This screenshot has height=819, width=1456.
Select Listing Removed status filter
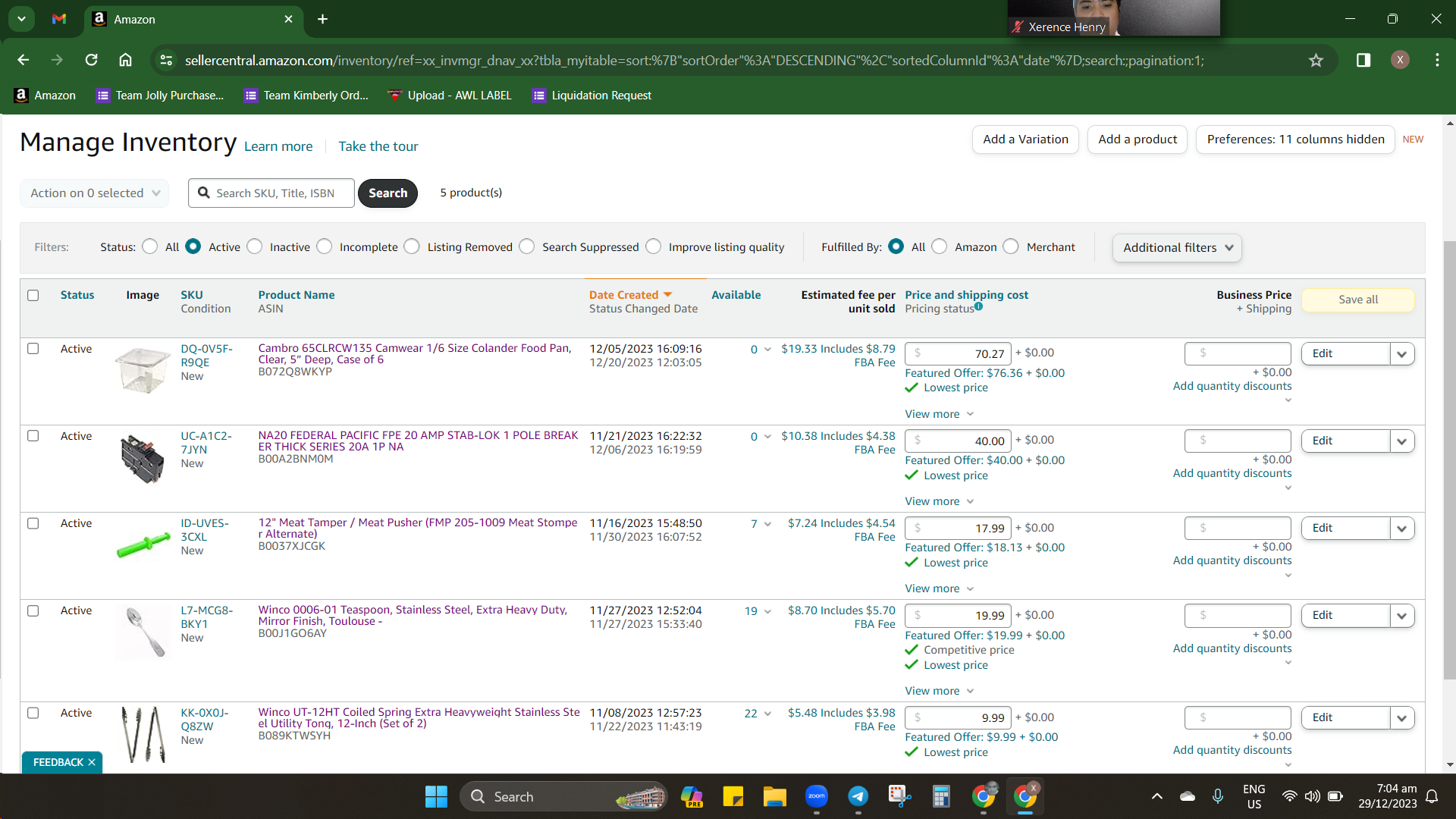412,246
